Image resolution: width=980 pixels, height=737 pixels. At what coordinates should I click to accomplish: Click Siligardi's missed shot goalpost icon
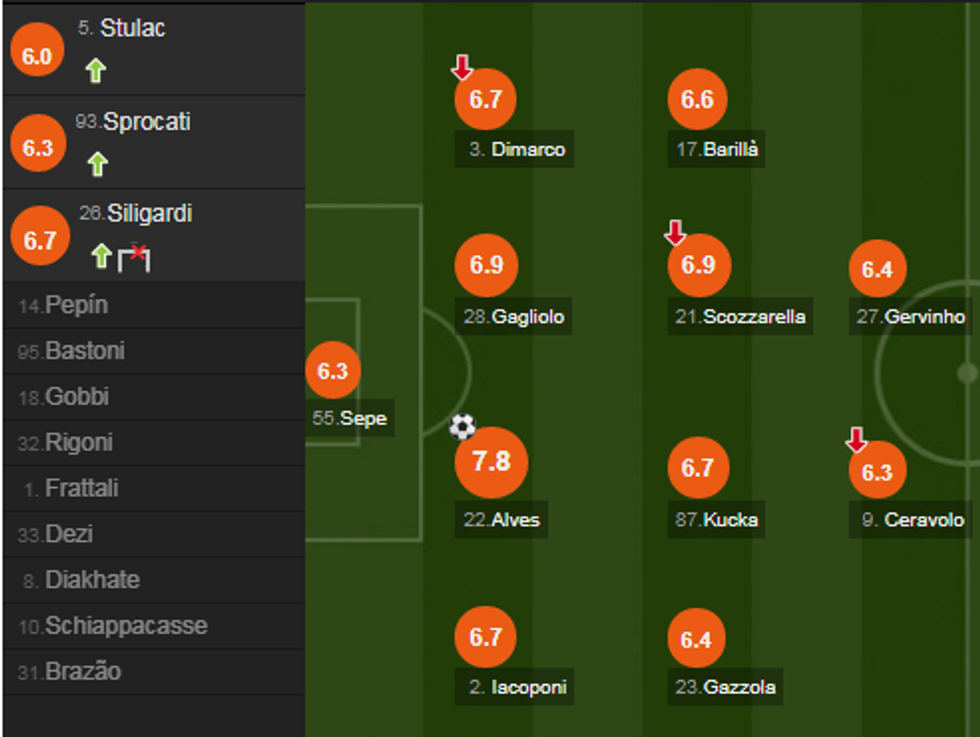click(134, 257)
